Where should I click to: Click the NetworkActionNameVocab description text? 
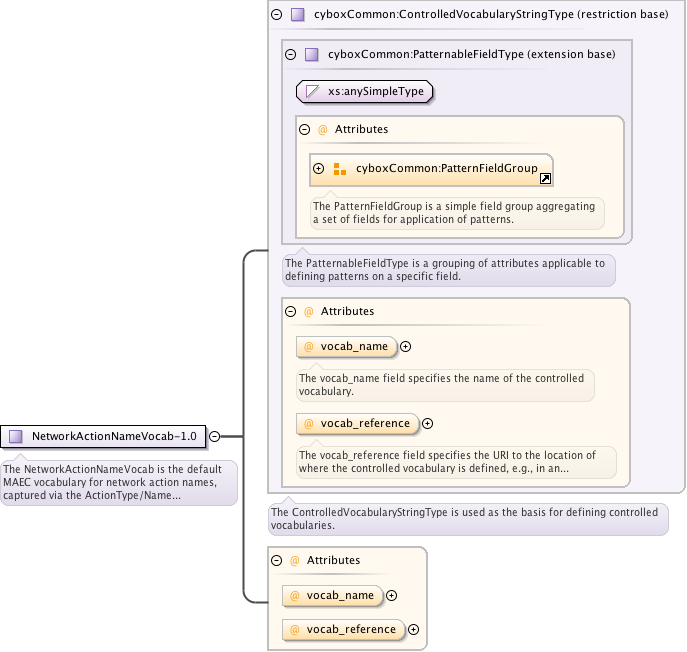click(x=118, y=482)
